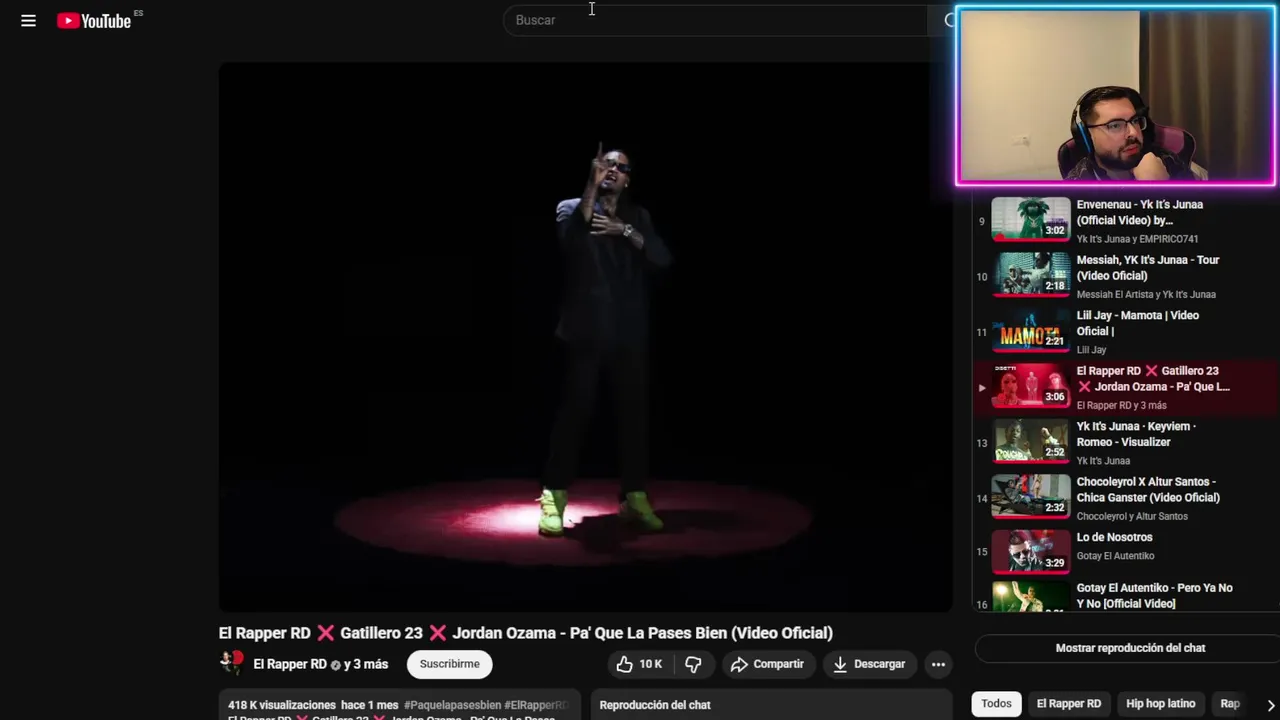Download the video with Descargar
1280x720 pixels.
coord(869,664)
